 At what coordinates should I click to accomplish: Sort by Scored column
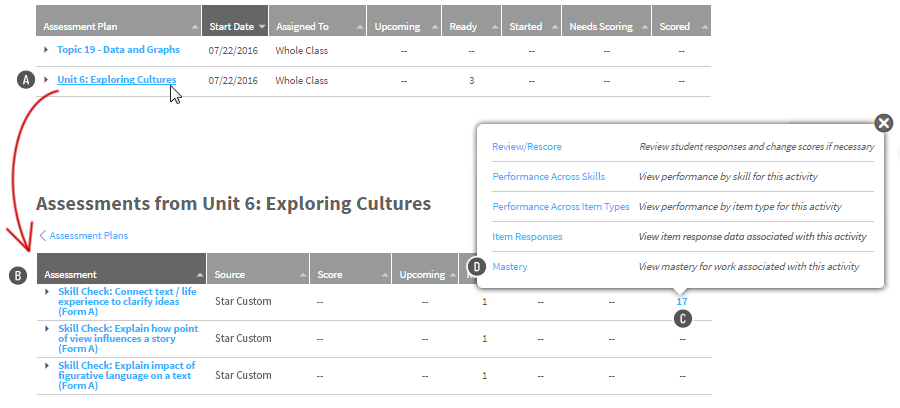click(x=681, y=21)
